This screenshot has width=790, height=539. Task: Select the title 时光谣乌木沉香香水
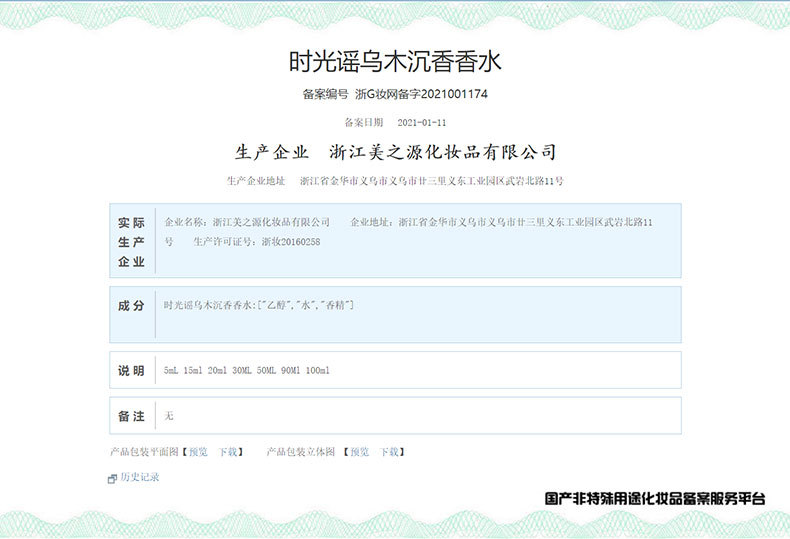[395, 61]
